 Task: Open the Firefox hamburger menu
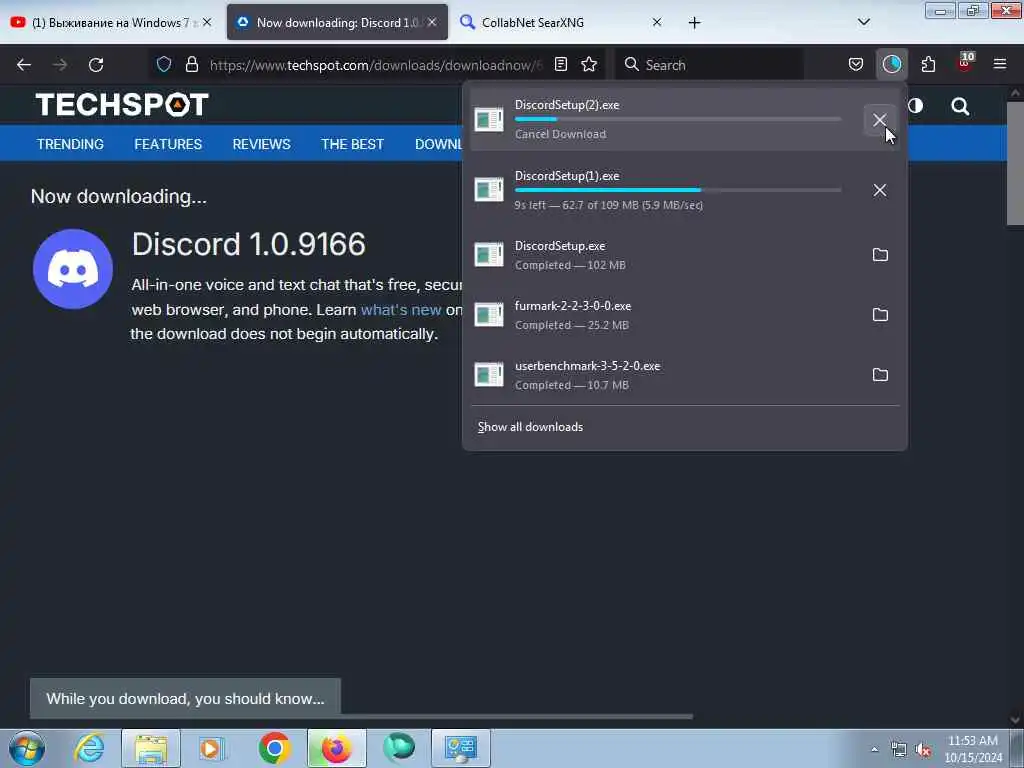click(x=1000, y=64)
